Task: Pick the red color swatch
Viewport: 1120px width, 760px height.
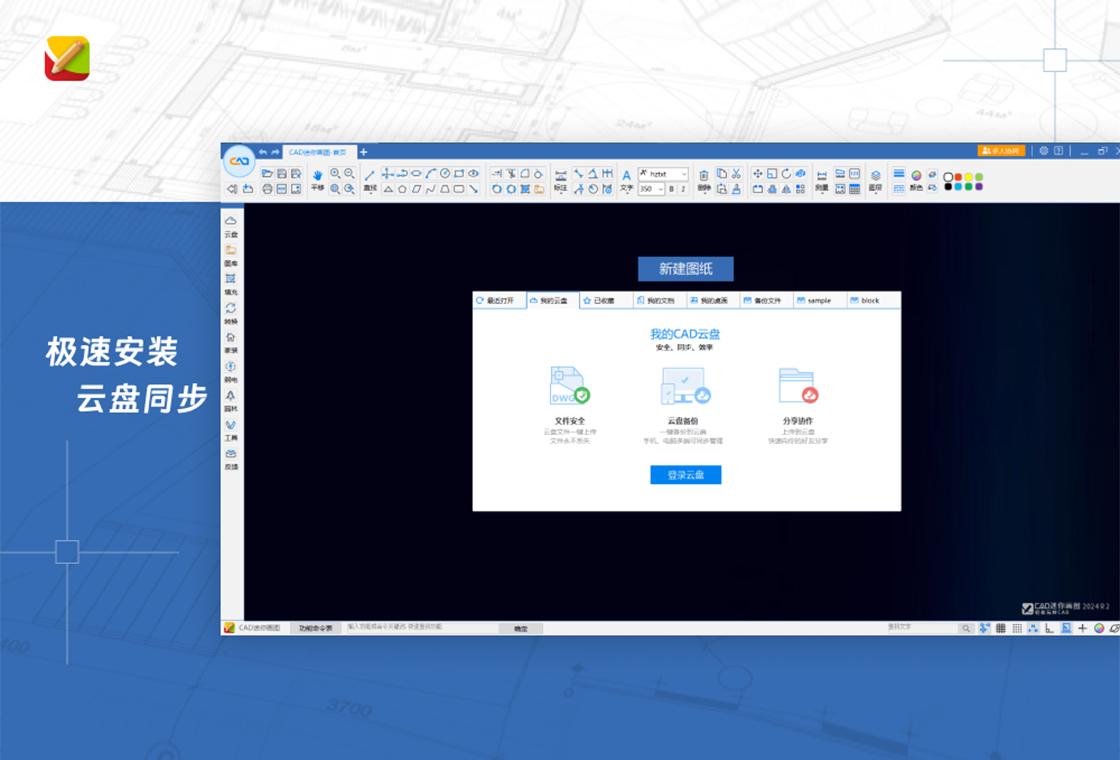Action: [958, 177]
